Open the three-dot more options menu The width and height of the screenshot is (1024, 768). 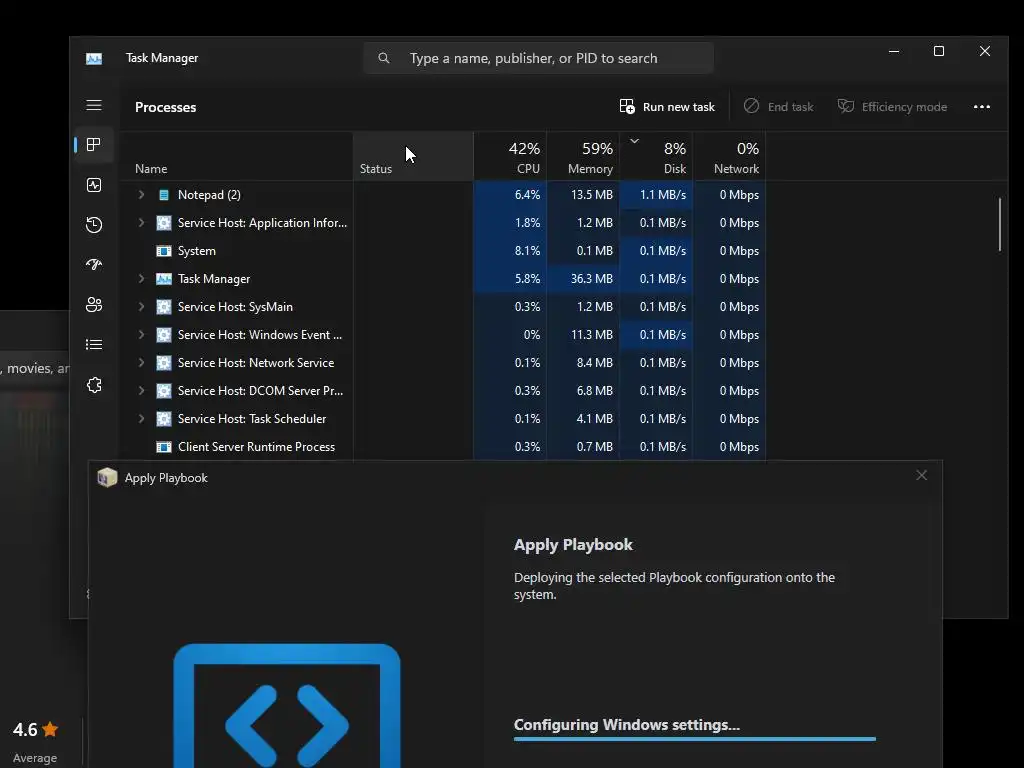tap(982, 106)
